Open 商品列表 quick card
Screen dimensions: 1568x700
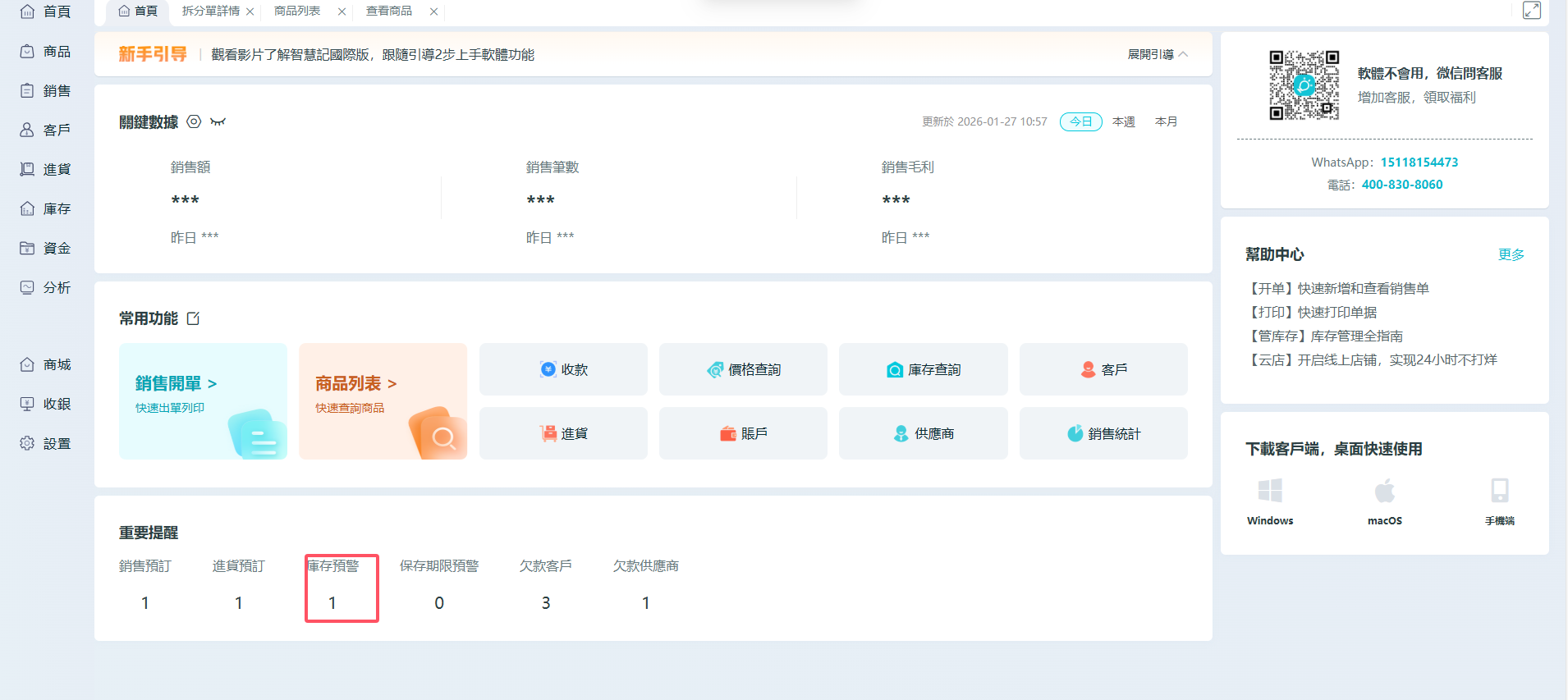point(383,400)
